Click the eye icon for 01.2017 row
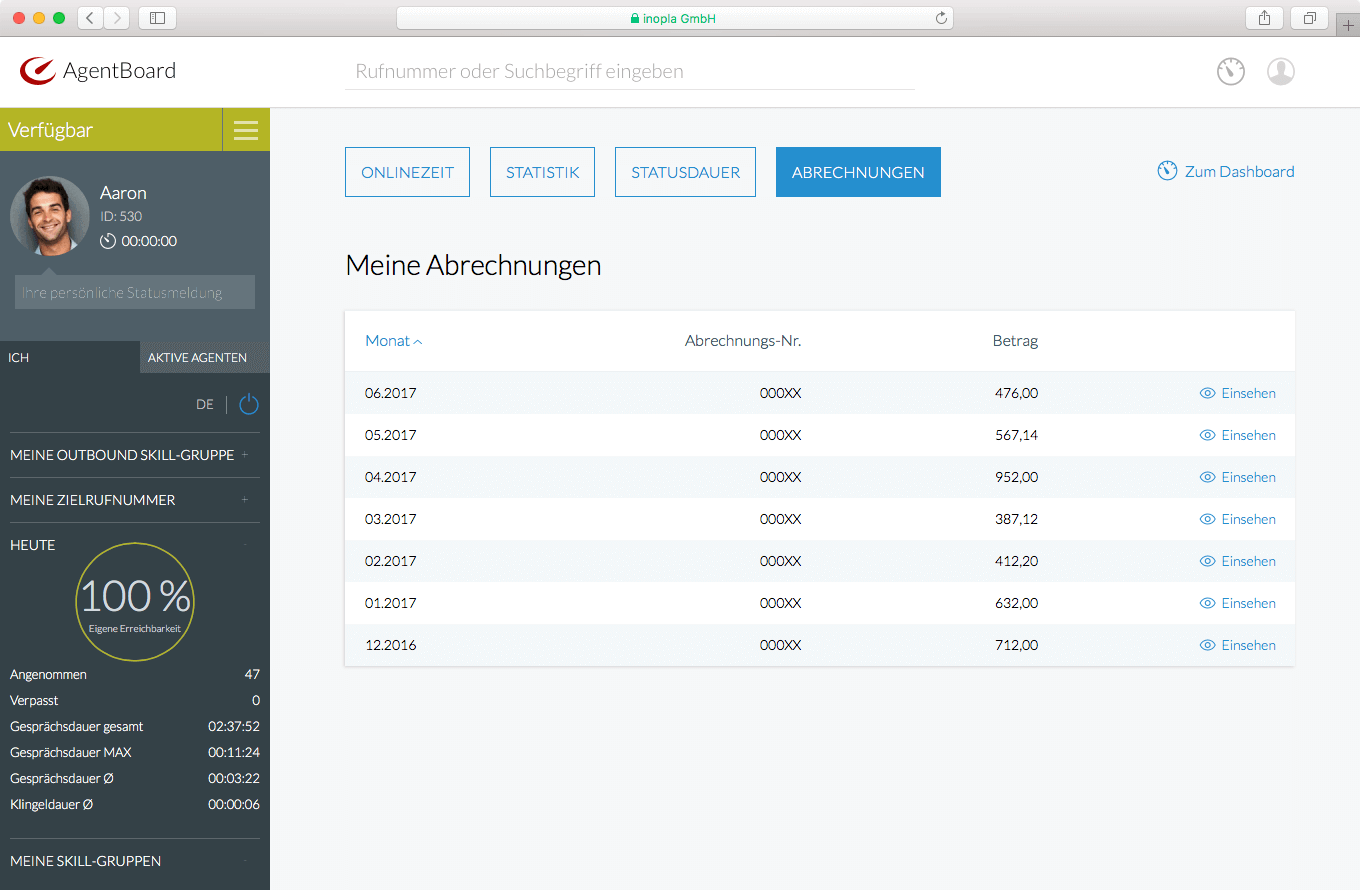 (x=1207, y=603)
